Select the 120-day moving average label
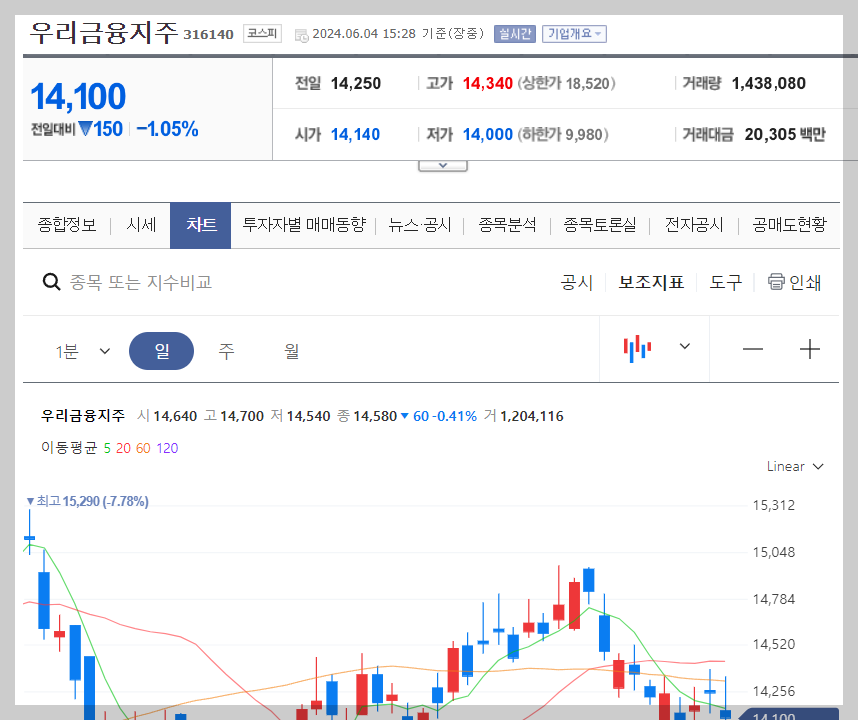Viewport: 858px width, 720px height. point(167,449)
